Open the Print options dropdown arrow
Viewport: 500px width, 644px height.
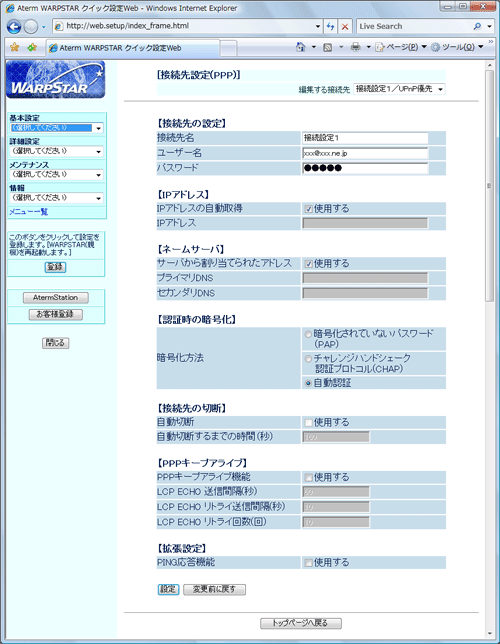(368, 47)
